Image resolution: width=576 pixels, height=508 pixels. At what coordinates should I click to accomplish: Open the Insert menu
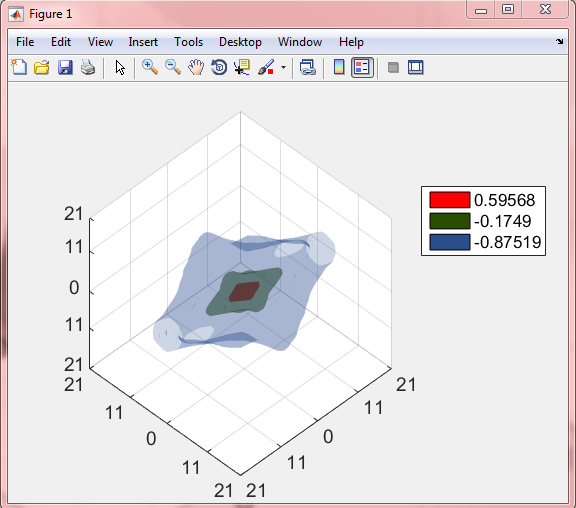click(x=143, y=42)
